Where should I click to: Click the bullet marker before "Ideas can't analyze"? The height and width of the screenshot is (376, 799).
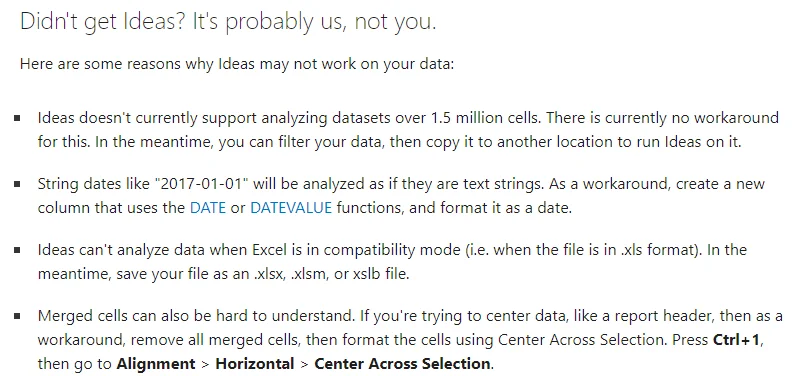click(17, 250)
